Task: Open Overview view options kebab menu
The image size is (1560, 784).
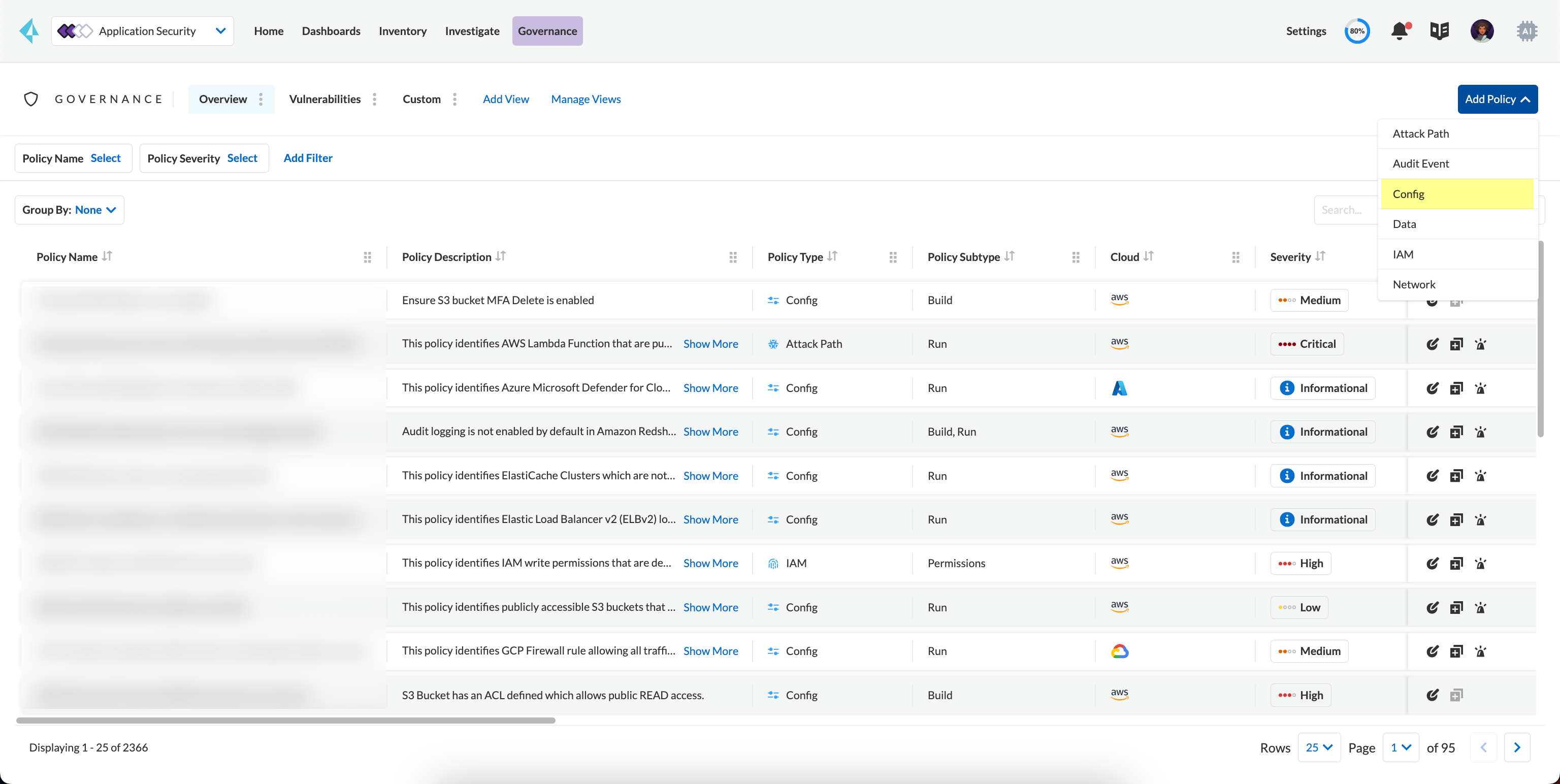Action: click(x=261, y=100)
